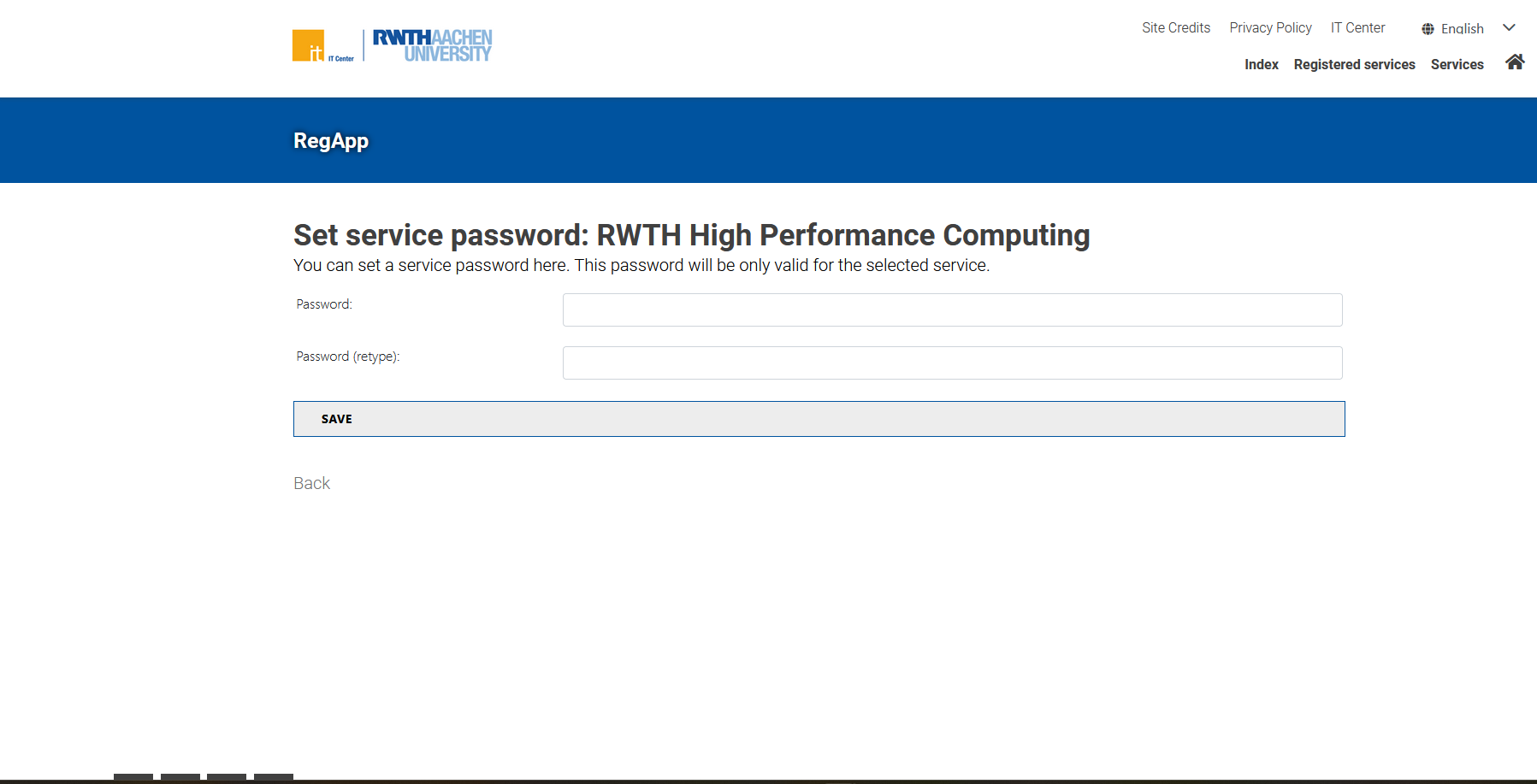Follow the IT Center header link
This screenshot has height=784, width=1537.
pos(1357,28)
